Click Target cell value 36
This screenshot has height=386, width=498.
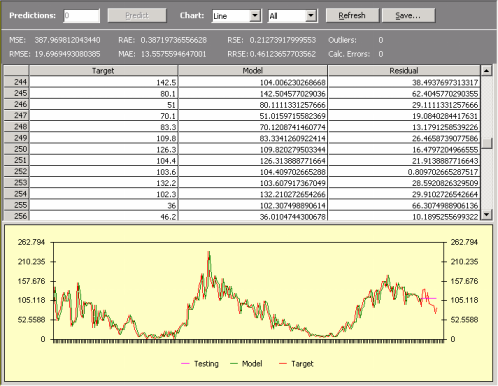coord(103,205)
